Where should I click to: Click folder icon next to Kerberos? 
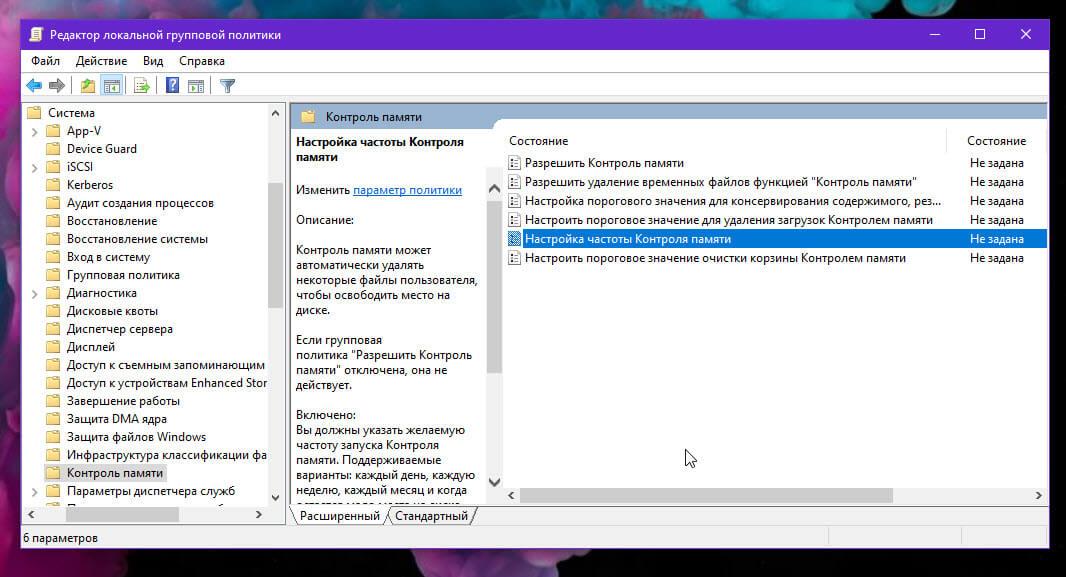click(53, 185)
